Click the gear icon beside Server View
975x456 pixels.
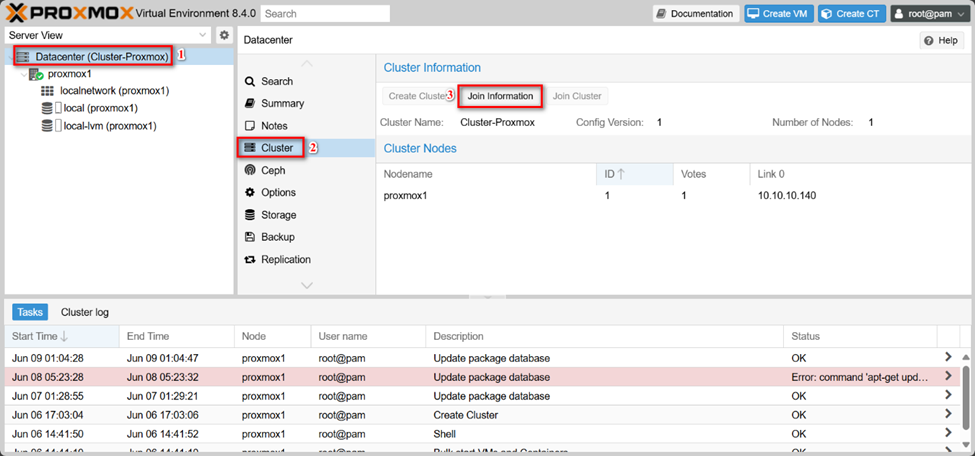click(x=224, y=35)
